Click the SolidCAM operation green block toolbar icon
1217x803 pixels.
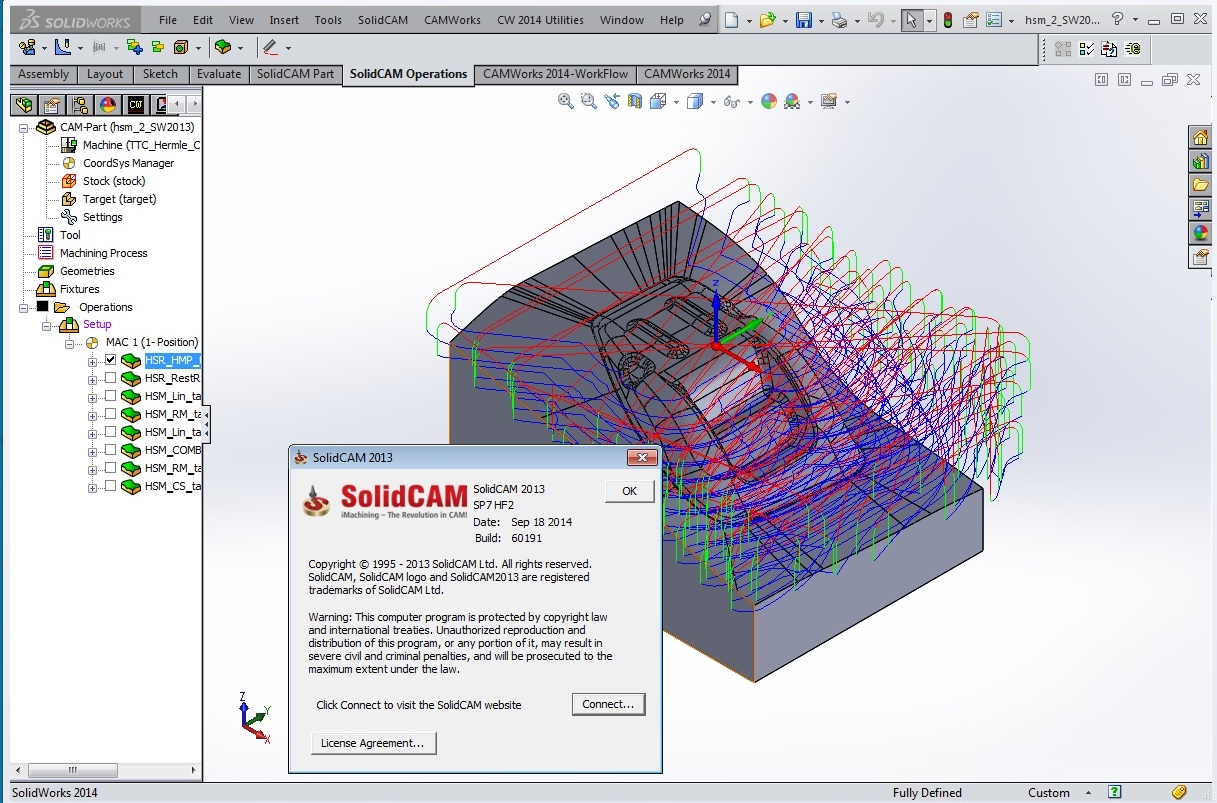(x=222, y=47)
